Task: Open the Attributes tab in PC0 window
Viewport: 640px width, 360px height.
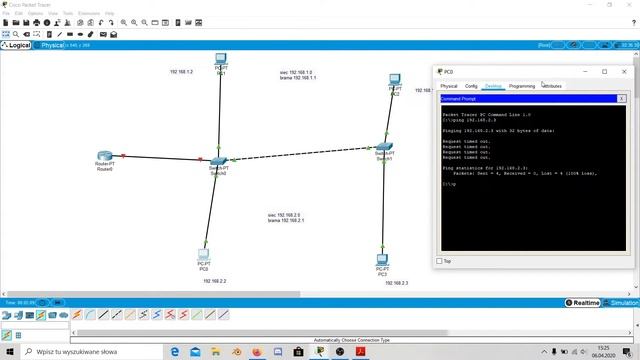Action: click(x=552, y=86)
